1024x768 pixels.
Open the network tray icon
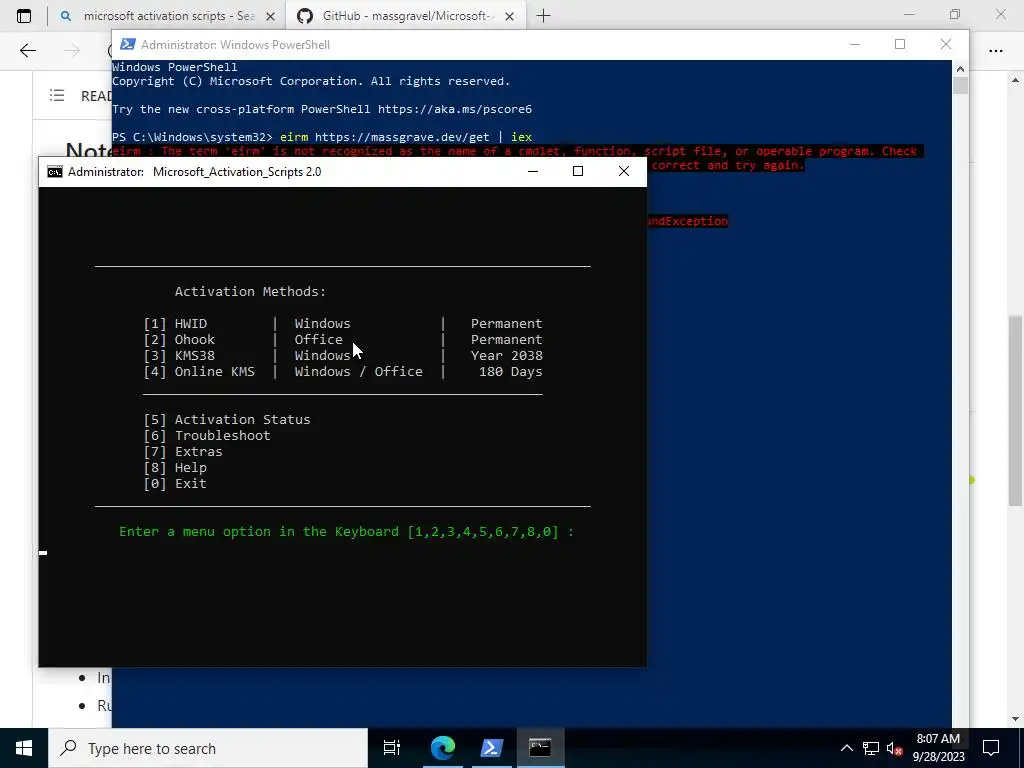(871, 748)
